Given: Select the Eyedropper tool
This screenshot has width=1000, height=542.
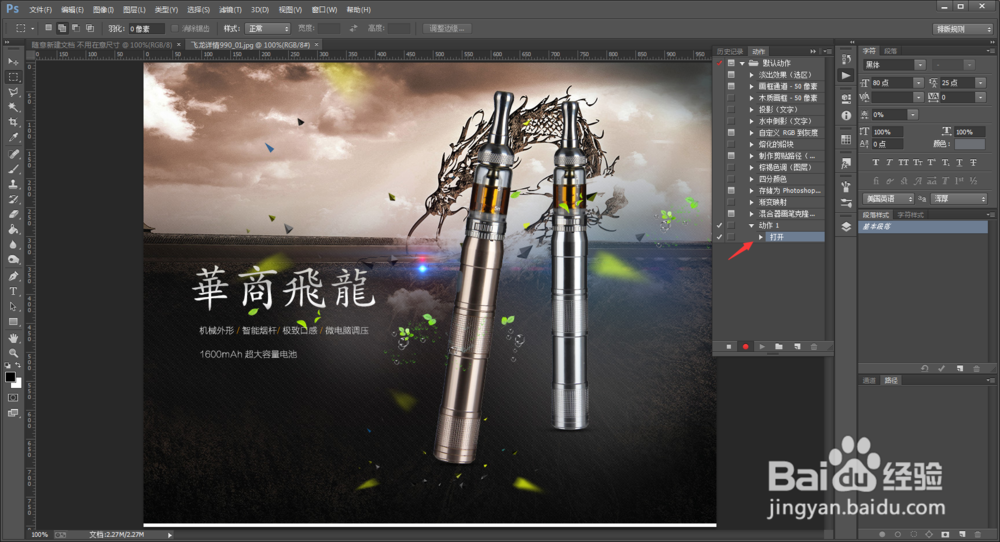Looking at the screenshot, I should tap(13, 137).
